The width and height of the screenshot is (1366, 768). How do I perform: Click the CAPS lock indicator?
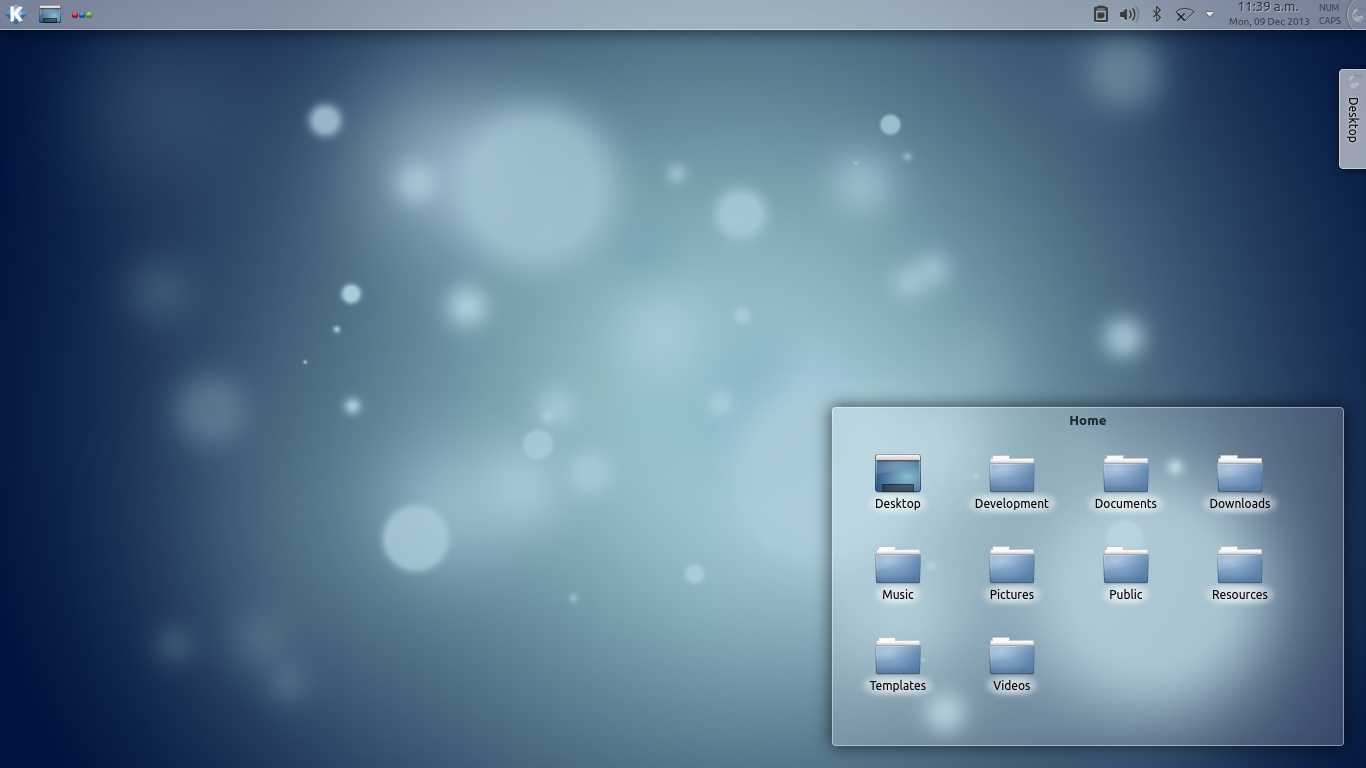point(1329,21)
